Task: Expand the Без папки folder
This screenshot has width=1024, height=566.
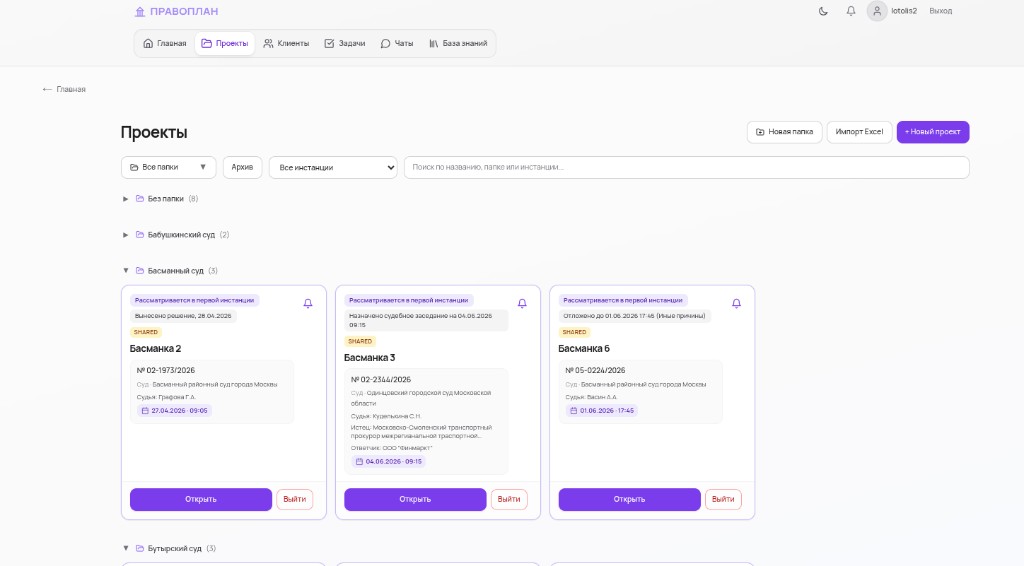Action: 125,198
